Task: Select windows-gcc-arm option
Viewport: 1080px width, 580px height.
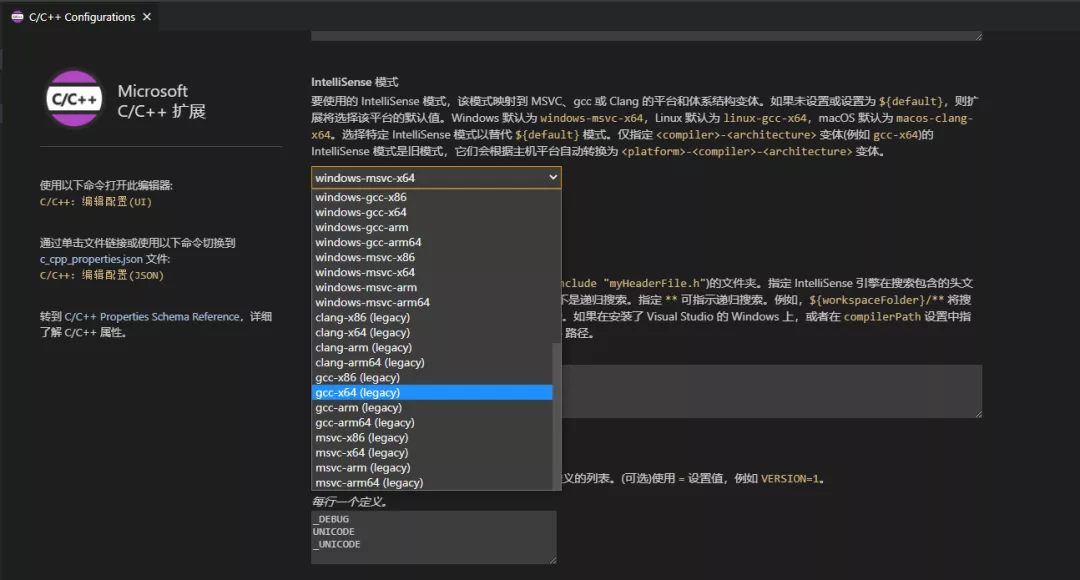Action: [432, 227]
